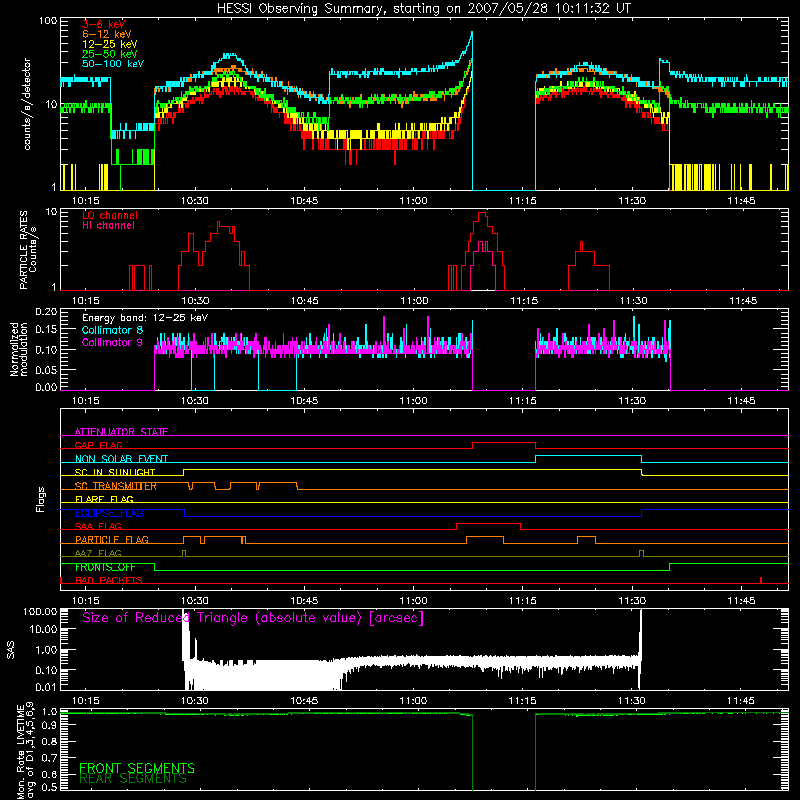Viewport: 800px width, 800px height.
Task: Click the LO channel particle peak near 11:09
Action: coord(482,213)
